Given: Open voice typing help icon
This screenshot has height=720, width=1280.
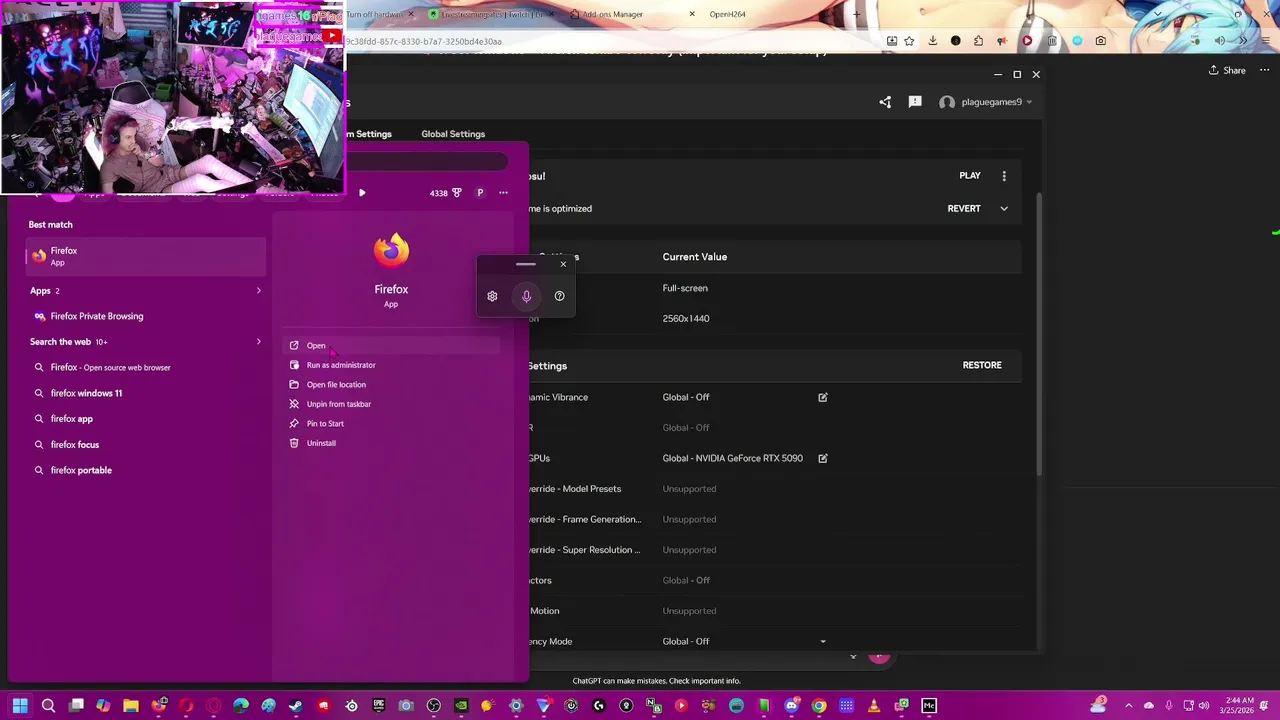Looking at the screenshot, I should tap(559, 296).
